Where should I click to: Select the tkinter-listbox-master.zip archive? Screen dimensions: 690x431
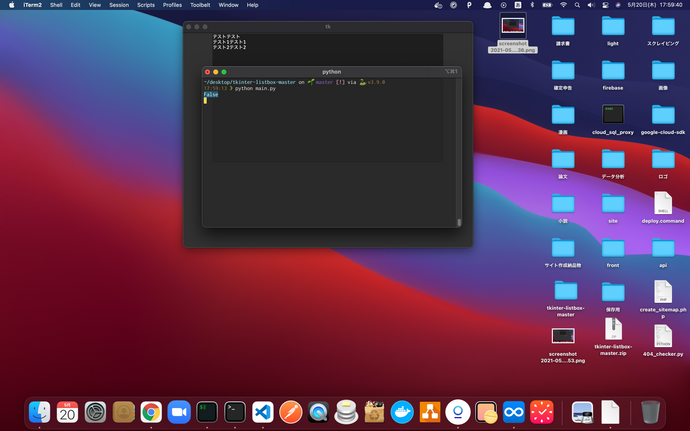point(613,337)
